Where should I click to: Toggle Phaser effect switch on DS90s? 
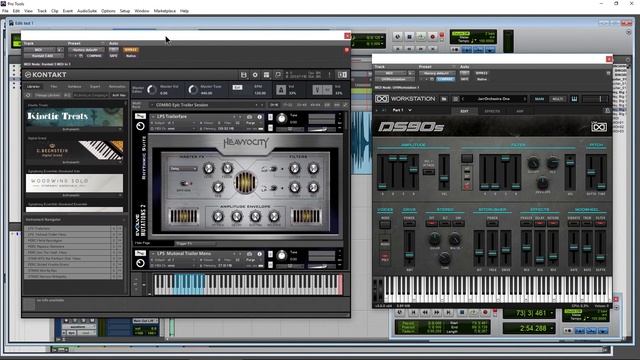[526, 223]
